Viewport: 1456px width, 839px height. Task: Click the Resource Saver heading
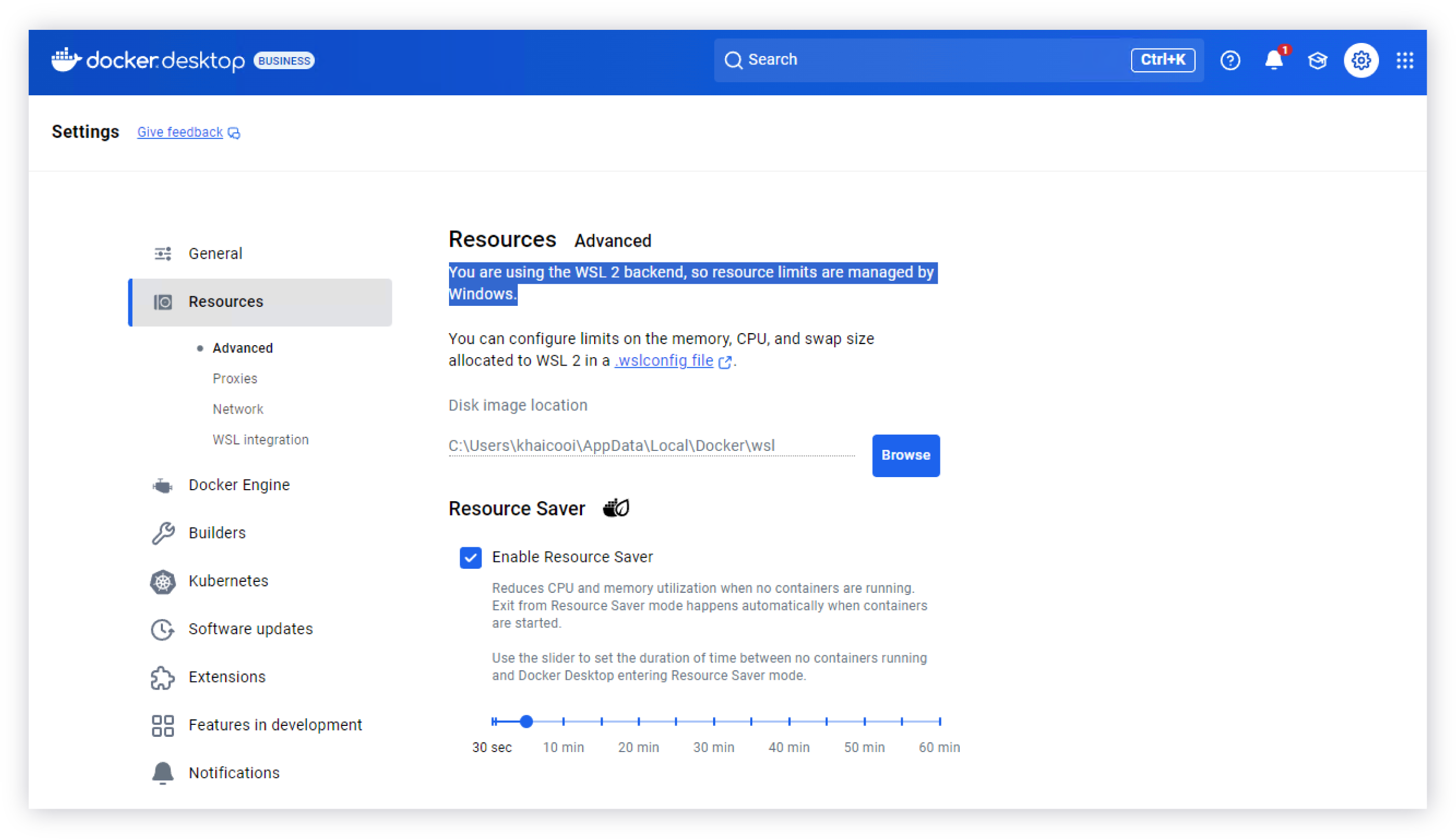pyautogui.click(x=517, y=509)
